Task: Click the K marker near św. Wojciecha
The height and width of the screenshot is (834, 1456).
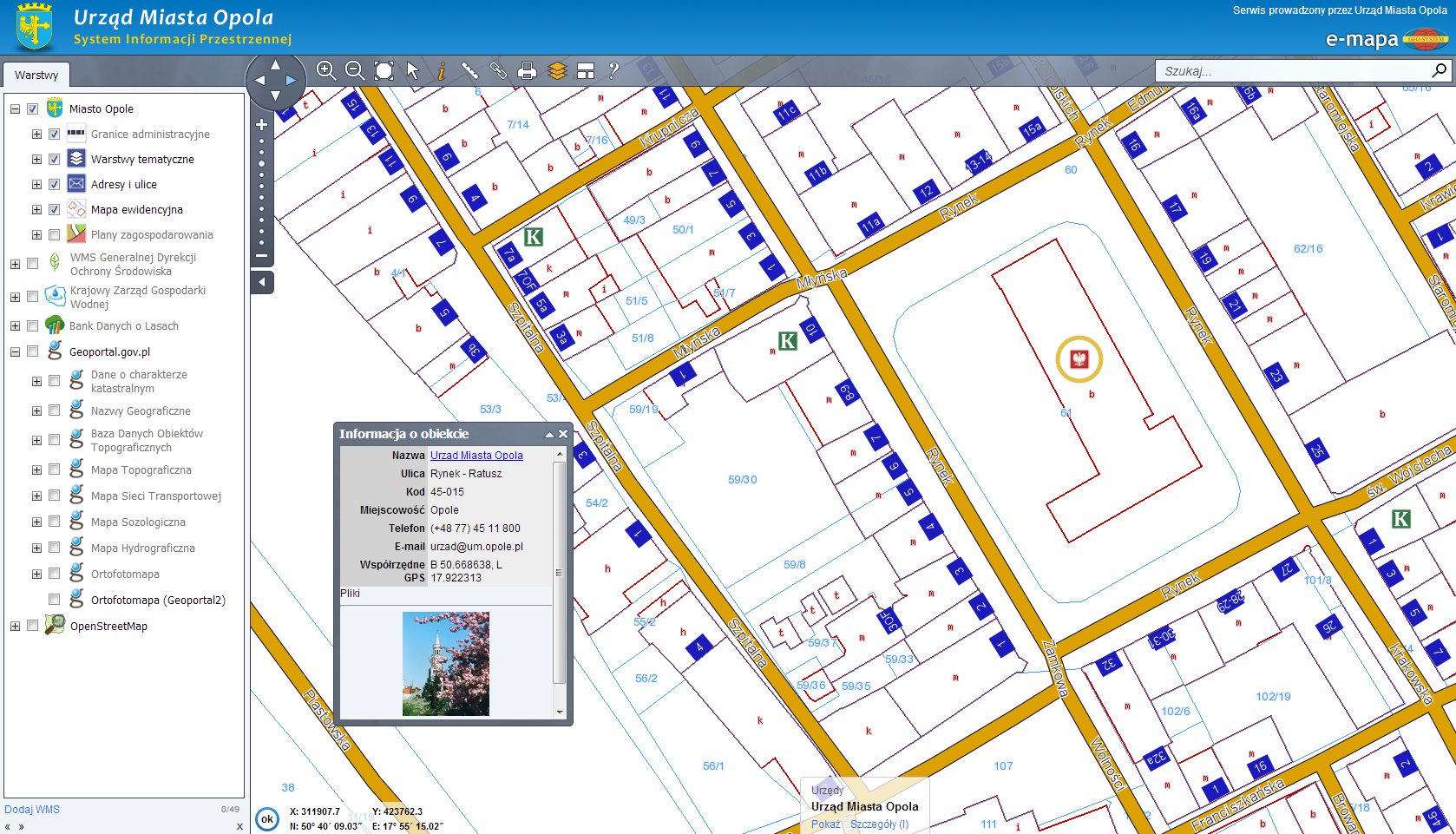Action: click(x=1400, y=519)
